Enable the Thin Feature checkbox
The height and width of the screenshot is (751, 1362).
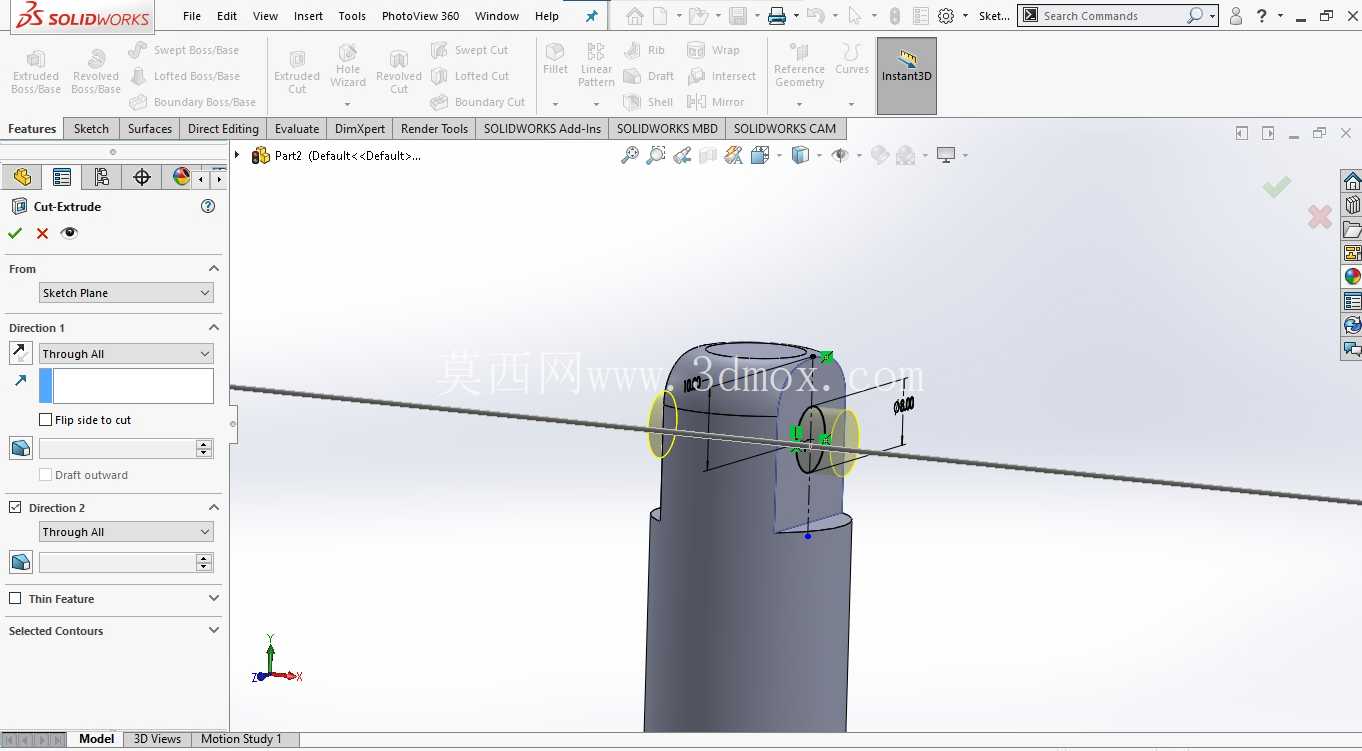click(15, 598)
